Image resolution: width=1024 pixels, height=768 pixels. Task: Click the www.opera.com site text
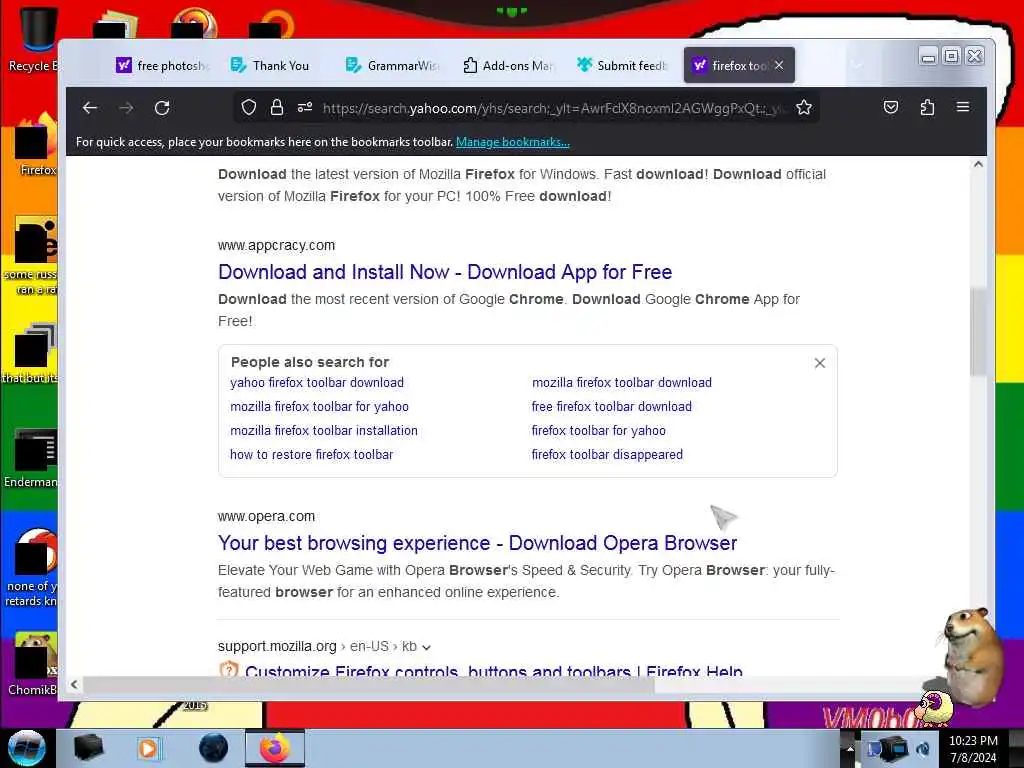click(x=266, y=517)
